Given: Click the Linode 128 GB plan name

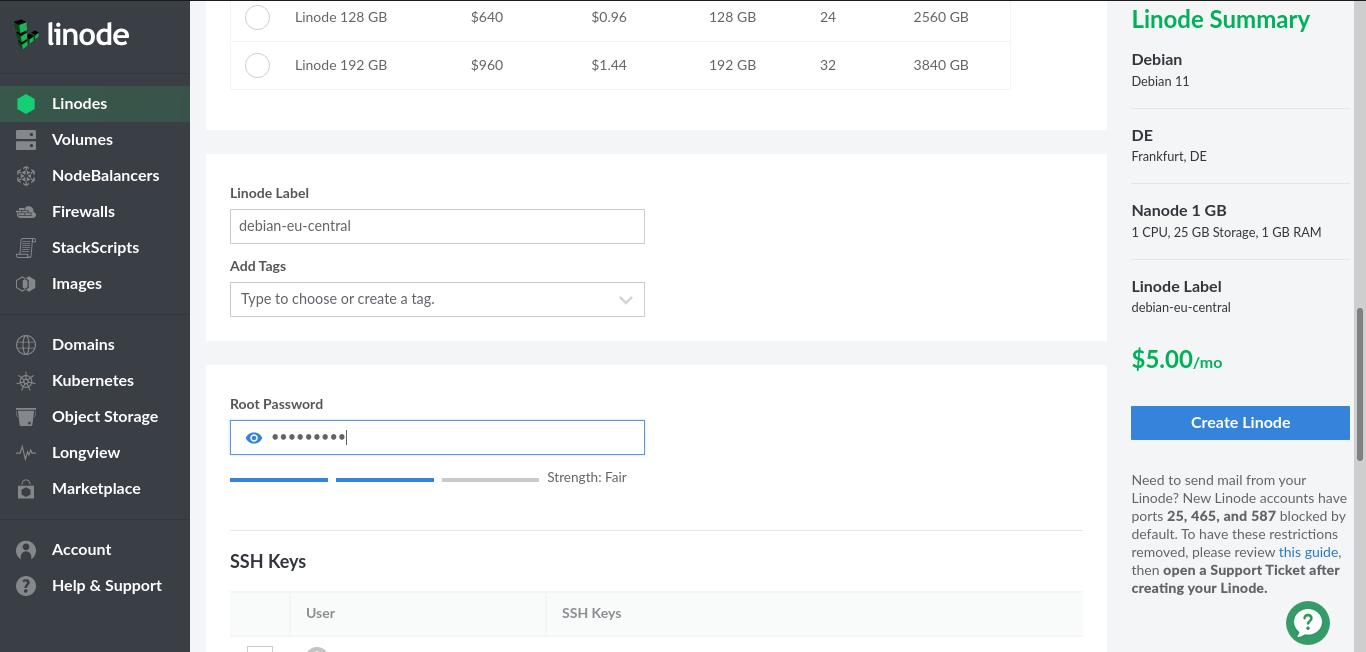Looking at the screenshot, I should click(341, 17).
